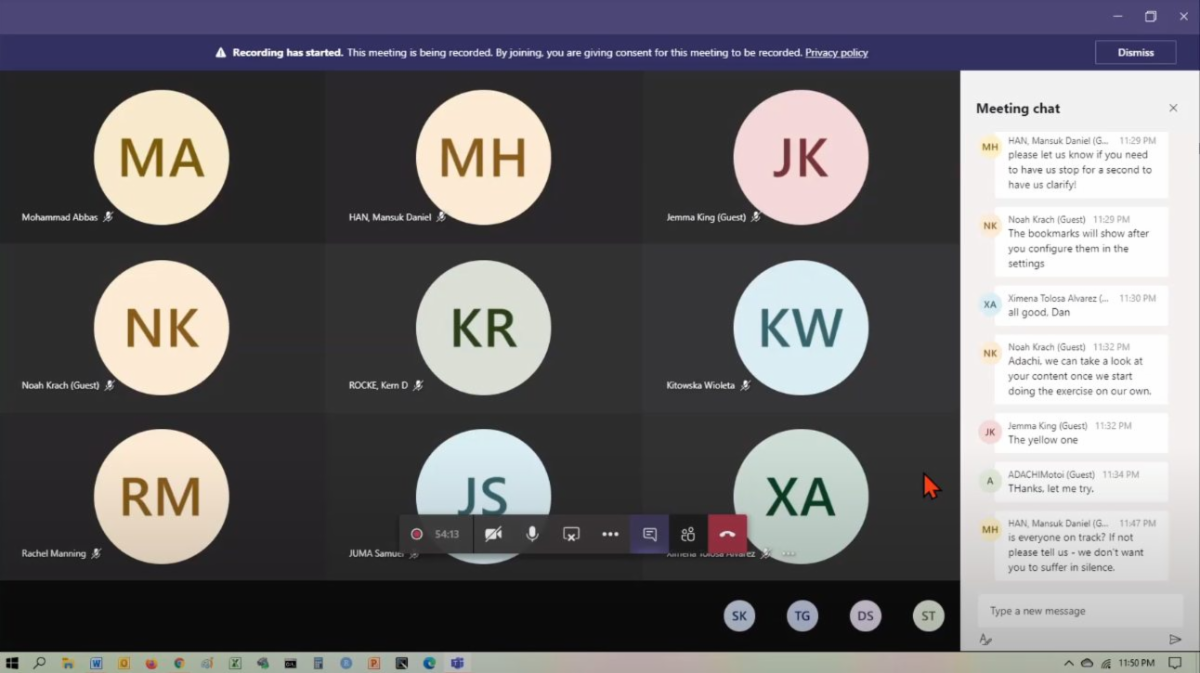The height and width of the screenshot is (673, 1200).
Task: Open the Teams app in taskbar
Action: pyautogui.click(x=457, y=663)
